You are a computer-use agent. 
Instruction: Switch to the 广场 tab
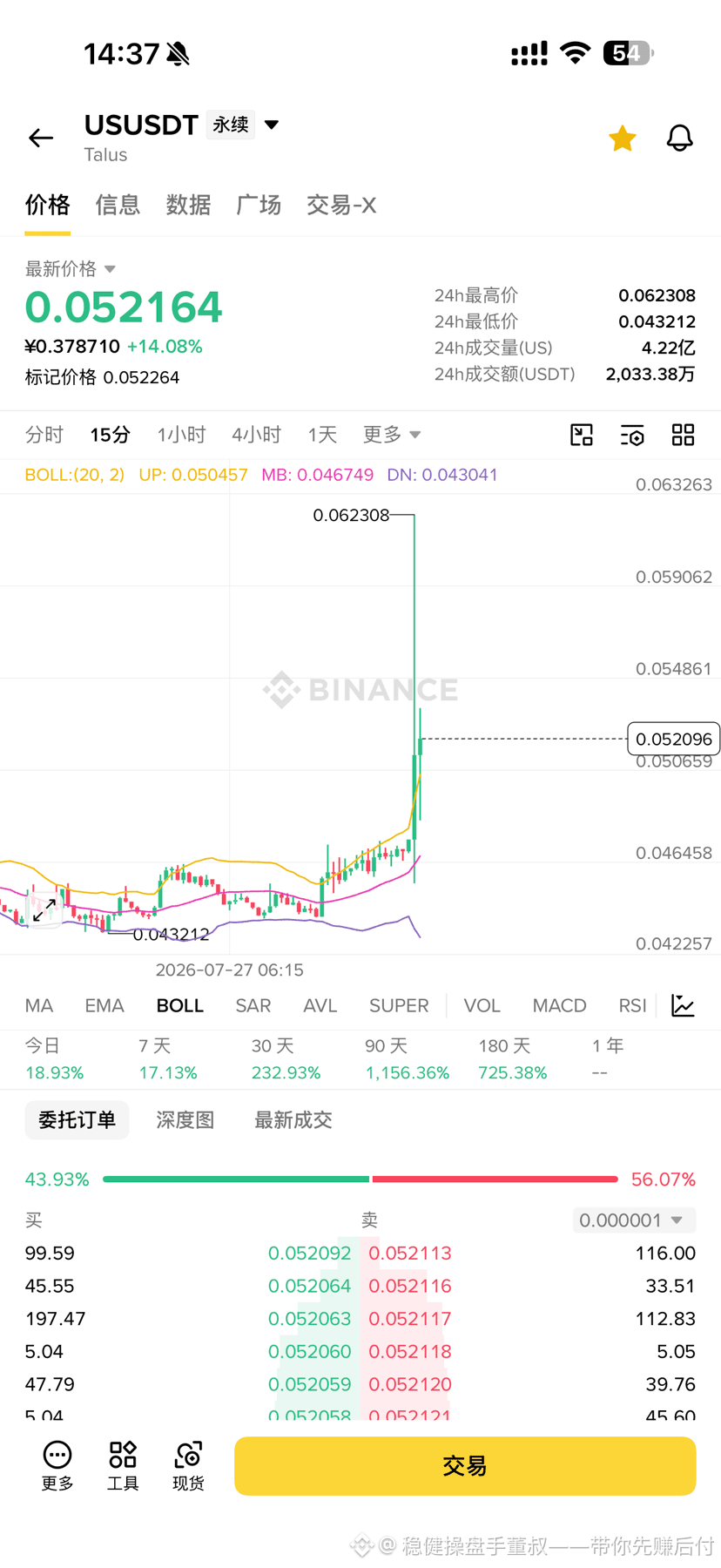coord(259,205)
